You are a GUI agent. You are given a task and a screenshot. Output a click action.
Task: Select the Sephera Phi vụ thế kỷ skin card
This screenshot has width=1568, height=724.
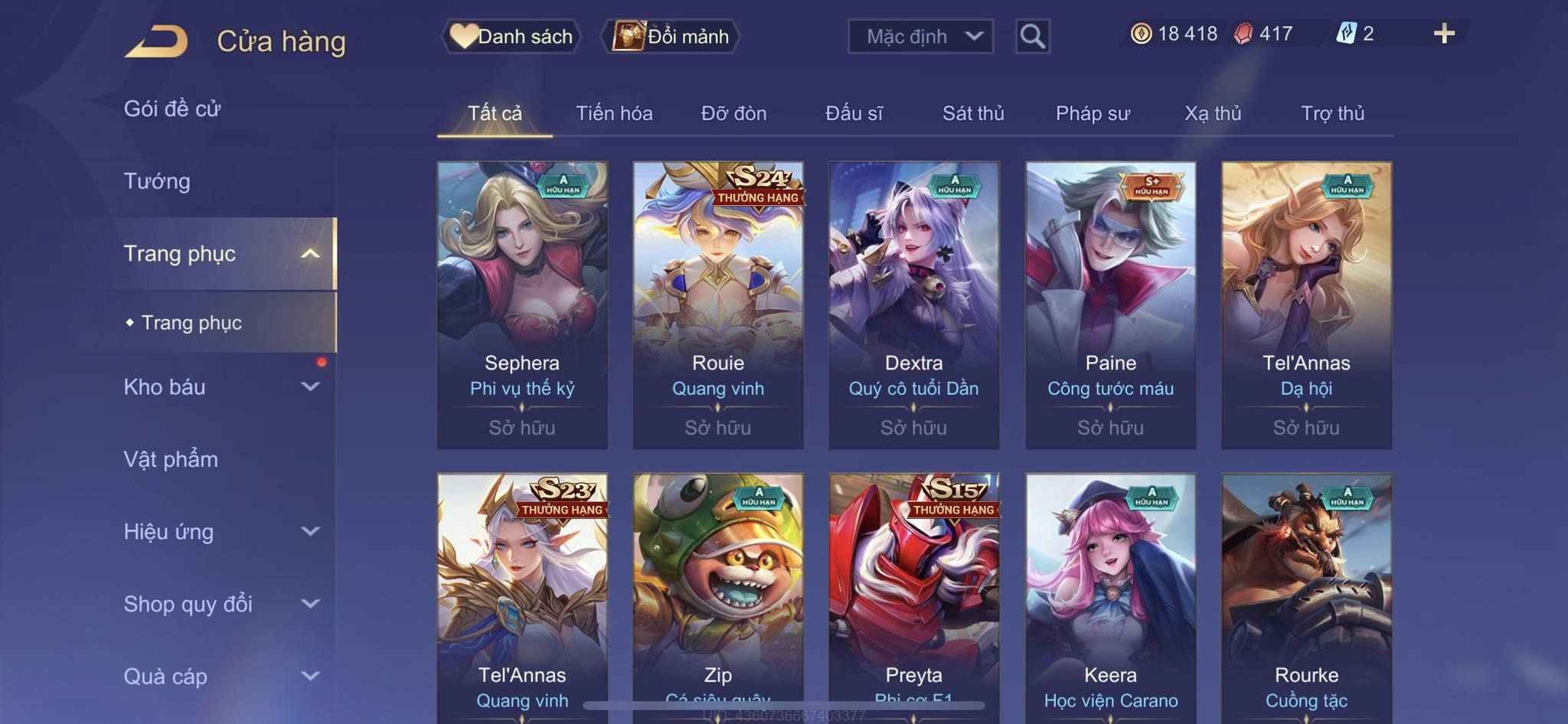point(522,305)
